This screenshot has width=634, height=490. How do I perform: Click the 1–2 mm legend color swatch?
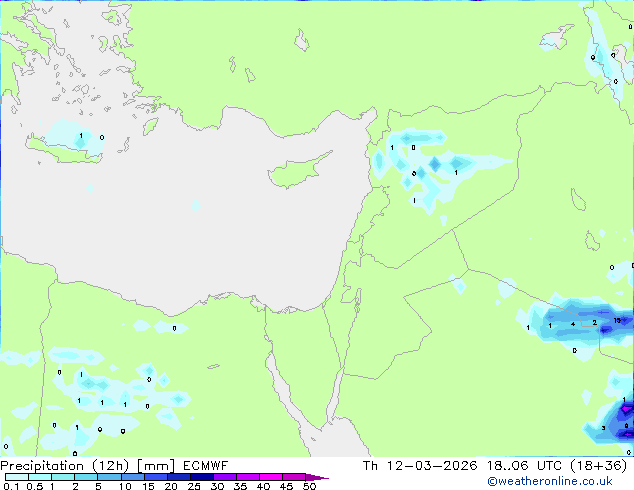(63, 477)
